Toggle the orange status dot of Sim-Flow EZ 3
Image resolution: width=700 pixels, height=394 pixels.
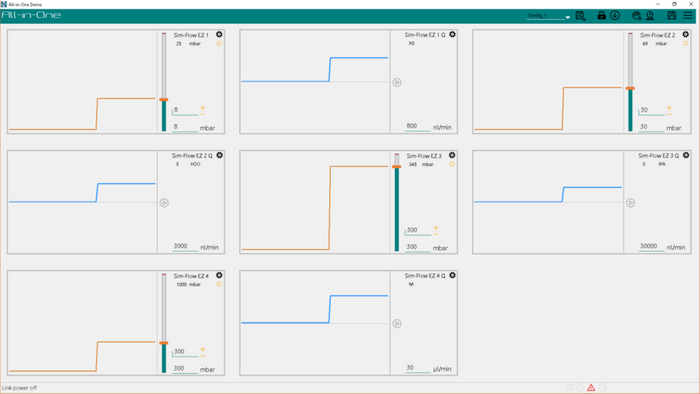pos(452,165)
